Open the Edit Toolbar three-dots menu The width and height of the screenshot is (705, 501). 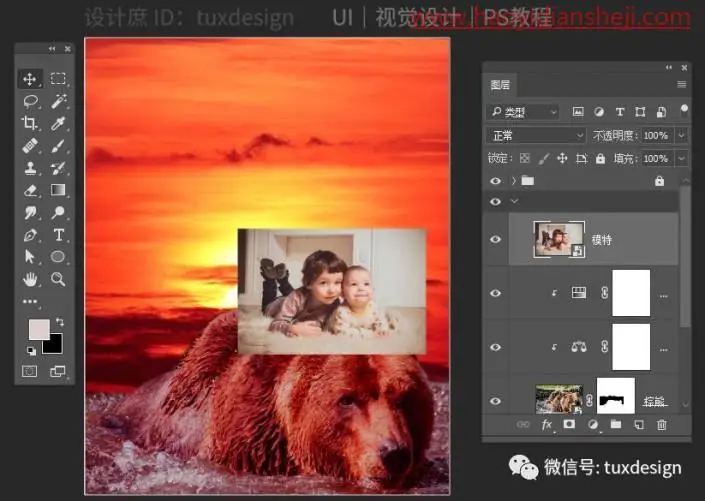coord(30,302)
